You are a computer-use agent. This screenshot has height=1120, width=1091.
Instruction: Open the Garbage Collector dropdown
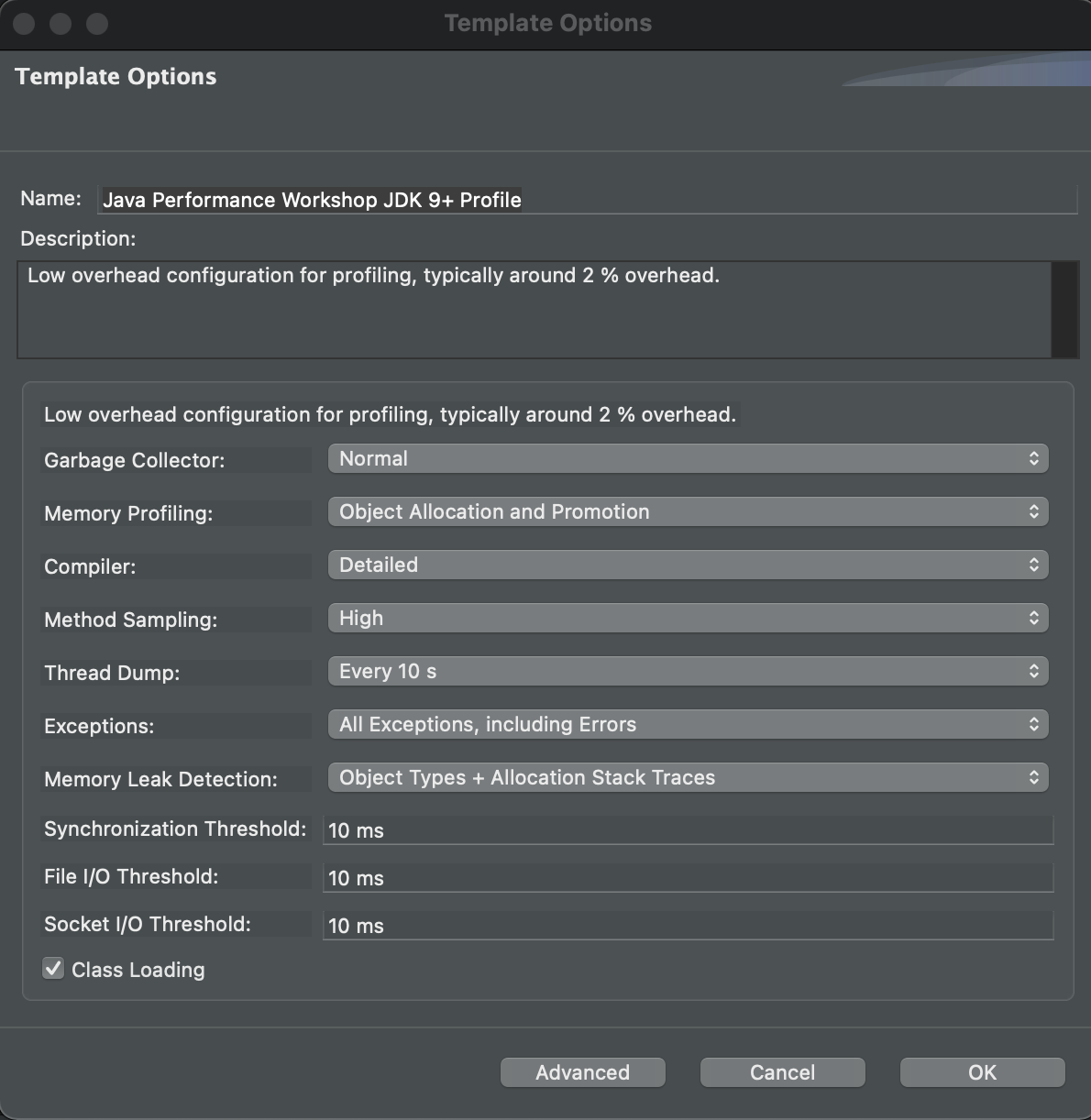[688, 458]
